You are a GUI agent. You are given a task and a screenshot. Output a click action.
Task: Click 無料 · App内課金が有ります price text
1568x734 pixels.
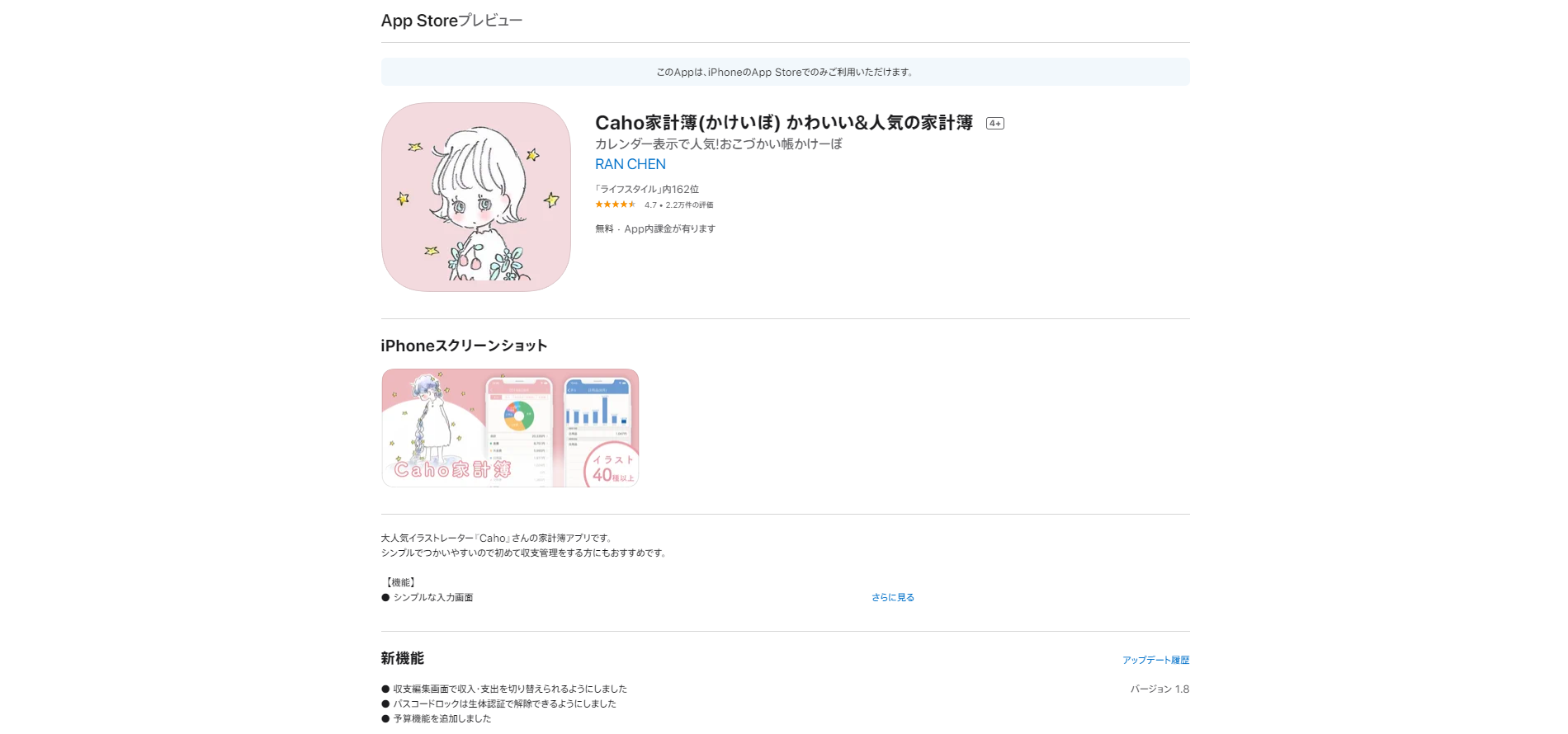tap(655, 229)
